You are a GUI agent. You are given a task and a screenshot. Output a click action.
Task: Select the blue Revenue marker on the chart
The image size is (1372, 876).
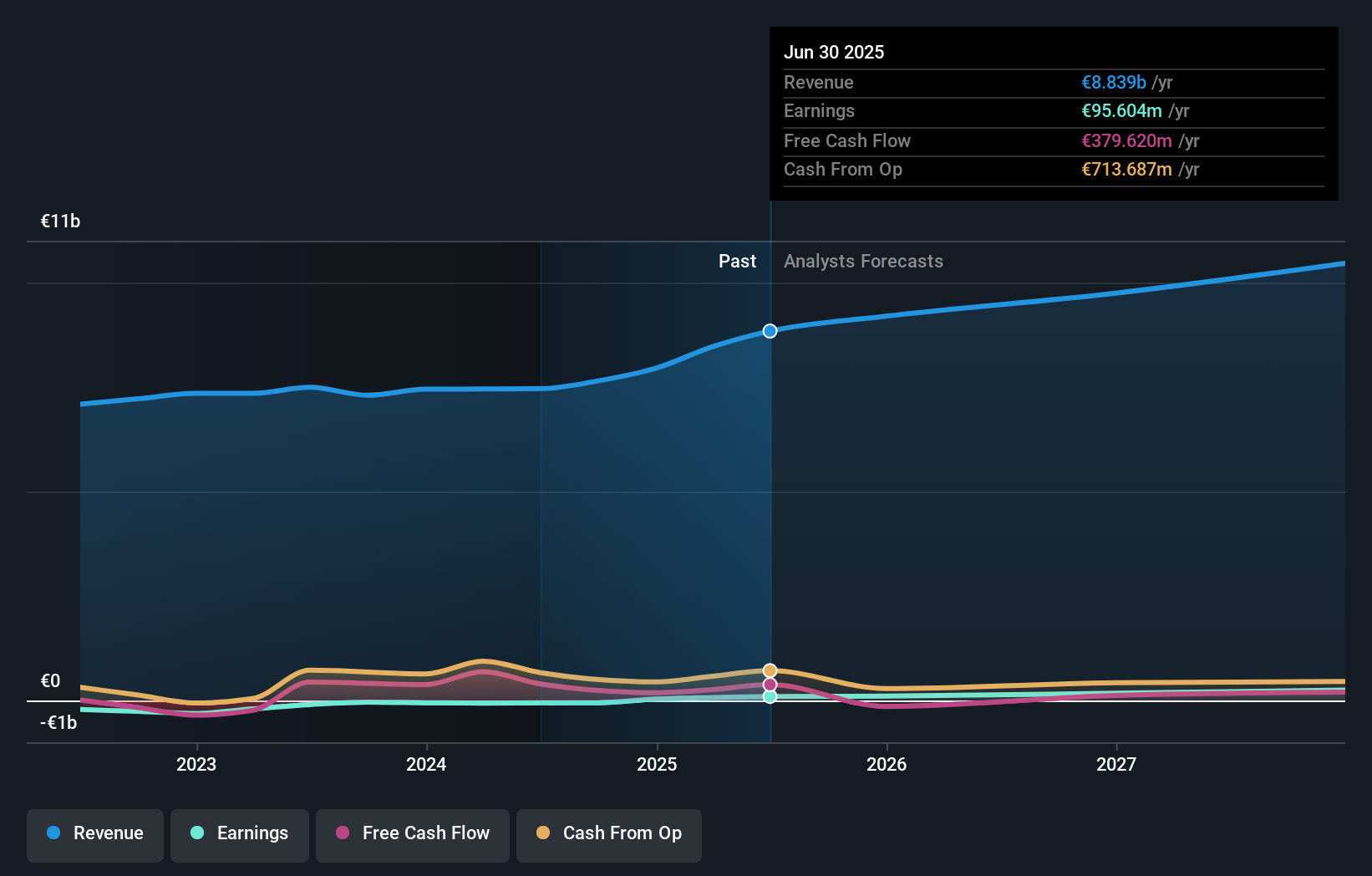(769, 331)
